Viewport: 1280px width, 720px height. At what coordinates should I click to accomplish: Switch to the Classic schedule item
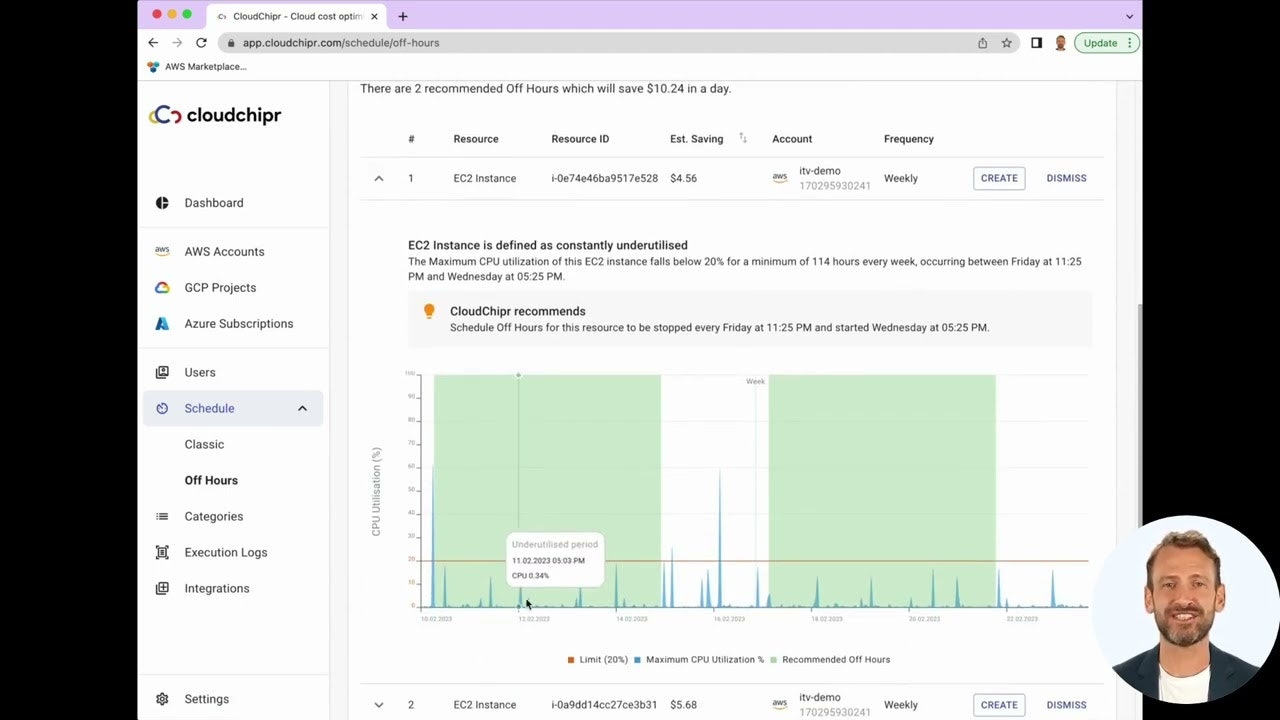click(204, 444)
